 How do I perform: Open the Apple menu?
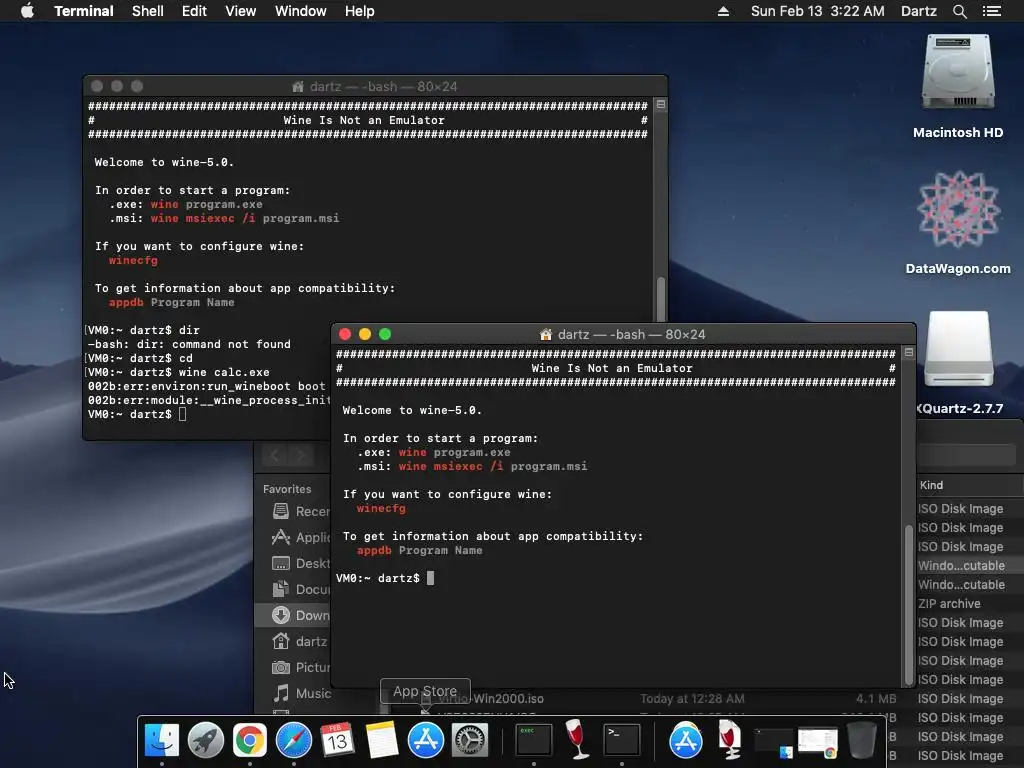pyautogui.click(x=27, y=11)
